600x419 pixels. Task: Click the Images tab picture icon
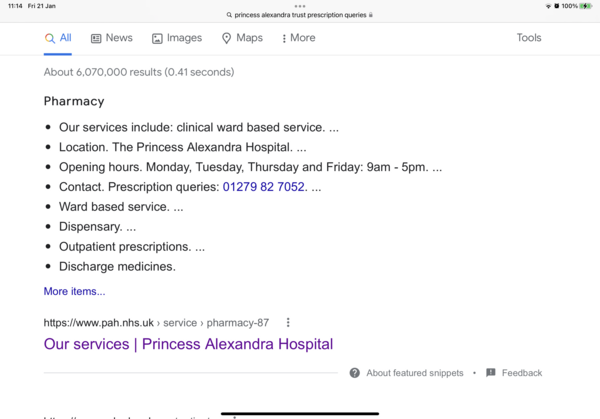pos(157,38)
